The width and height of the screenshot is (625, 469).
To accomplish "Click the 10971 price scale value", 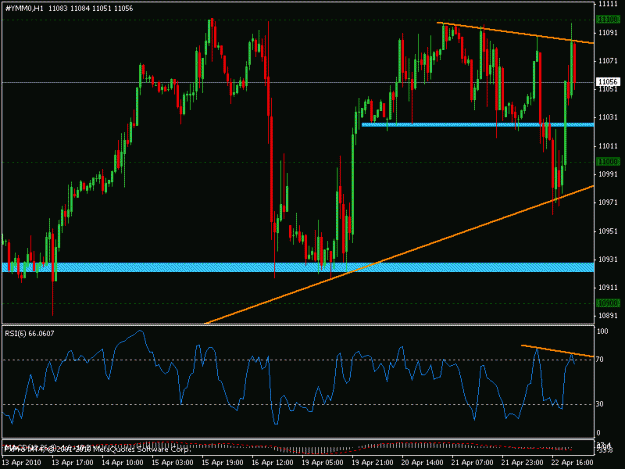I will coord(608,203).
